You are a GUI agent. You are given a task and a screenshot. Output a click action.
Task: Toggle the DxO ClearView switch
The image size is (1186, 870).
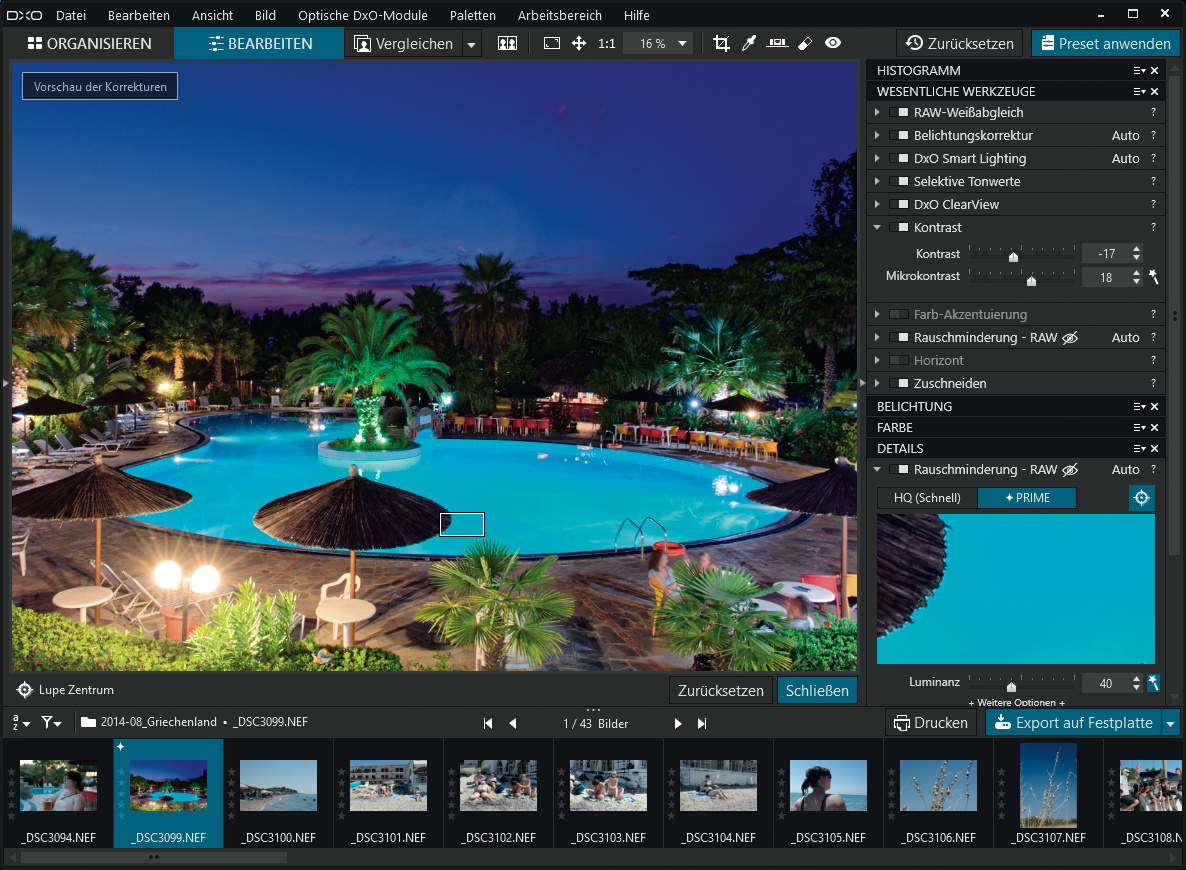898,205
